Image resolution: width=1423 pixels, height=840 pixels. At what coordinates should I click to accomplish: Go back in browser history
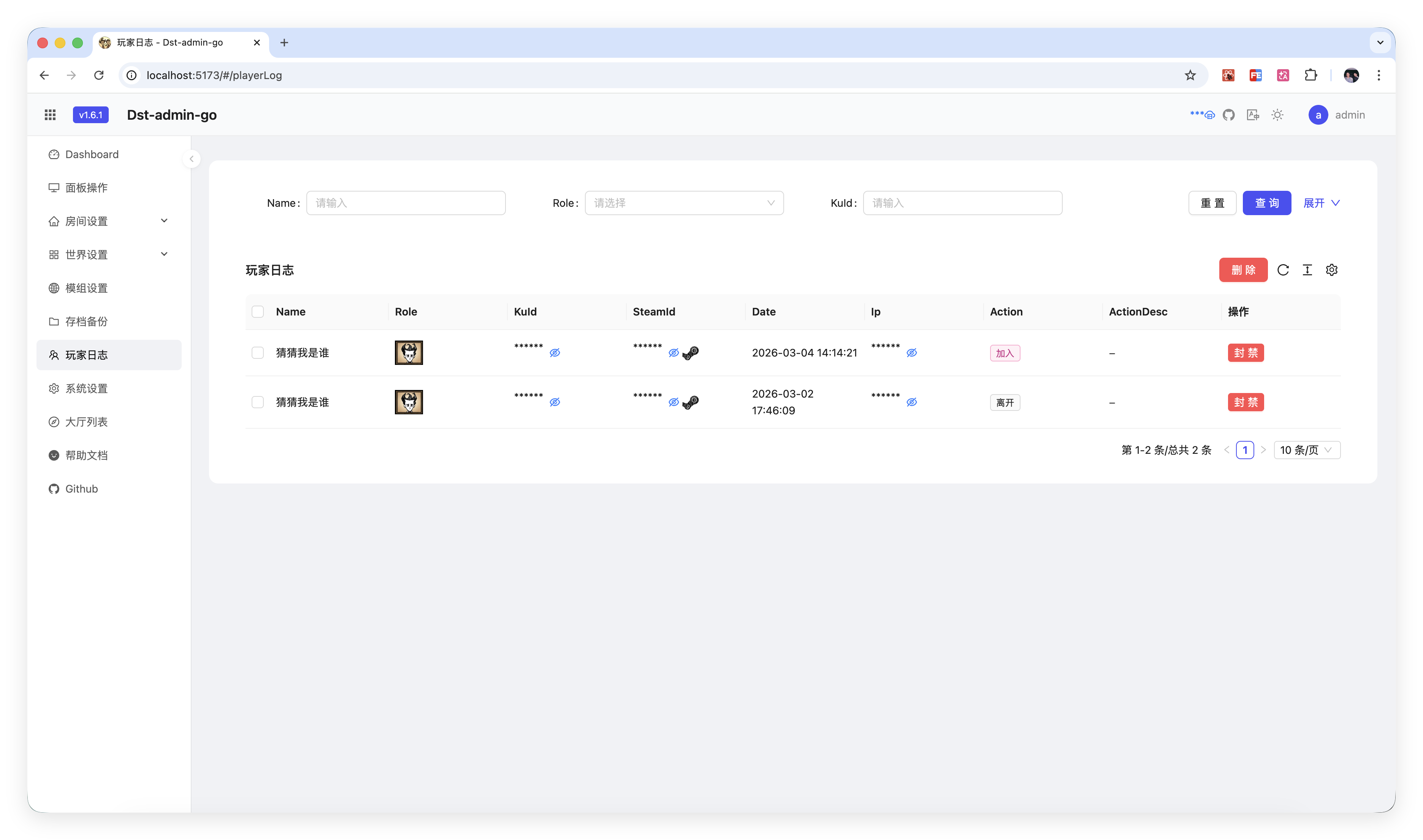44,75
